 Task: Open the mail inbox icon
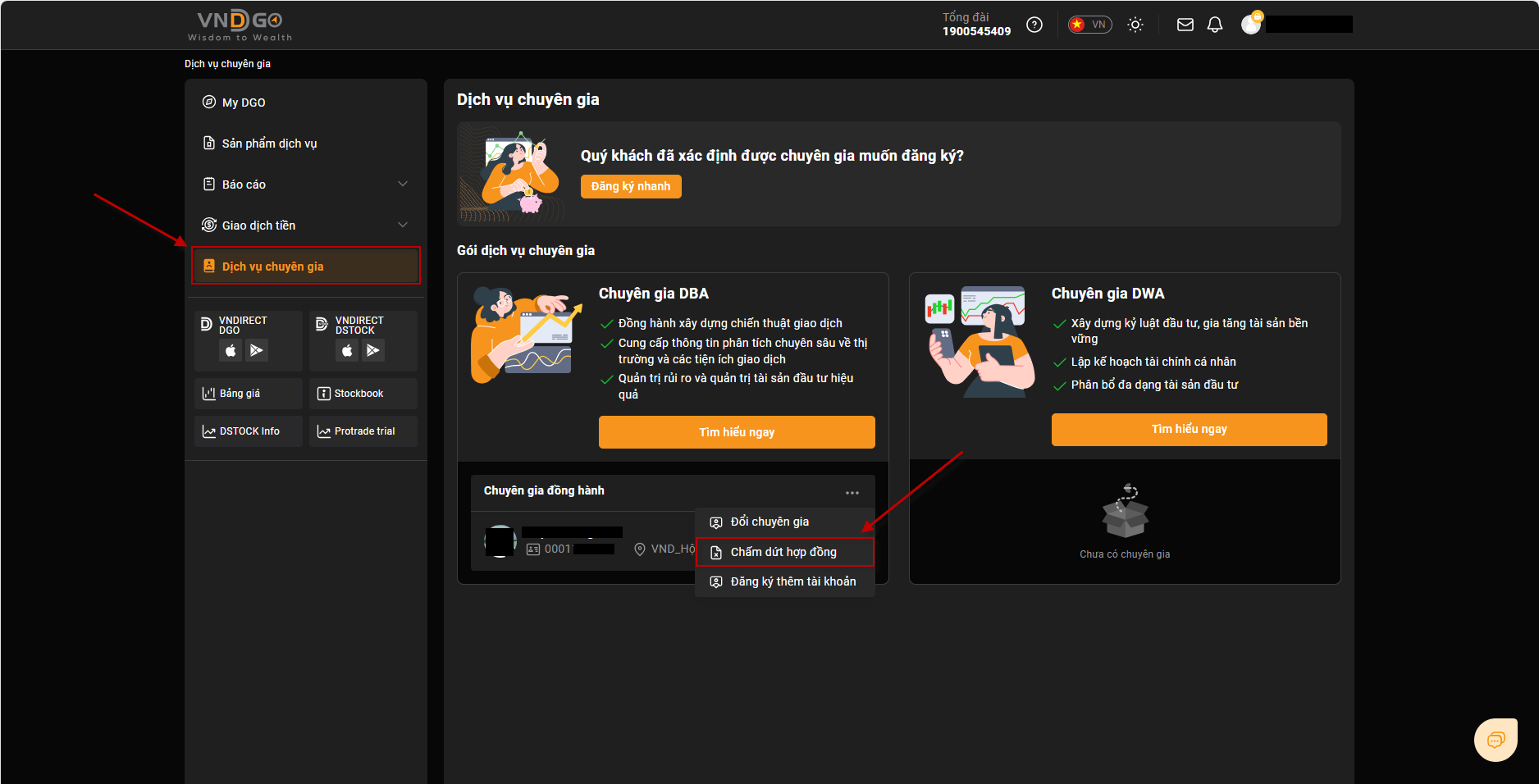coord(1185,25)
